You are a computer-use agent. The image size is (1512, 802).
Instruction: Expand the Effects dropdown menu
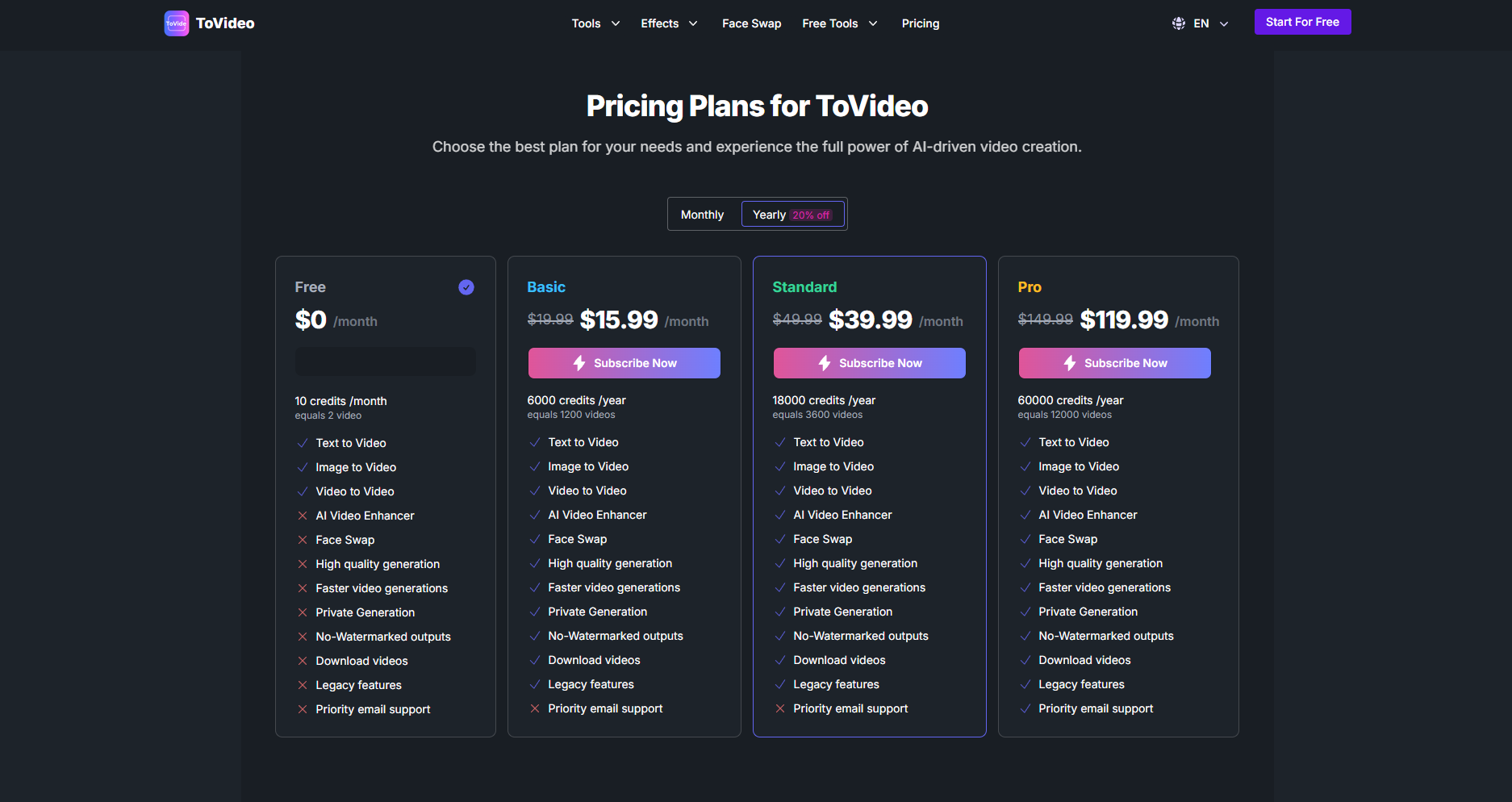pyautogui.click(x=669, y=23)
